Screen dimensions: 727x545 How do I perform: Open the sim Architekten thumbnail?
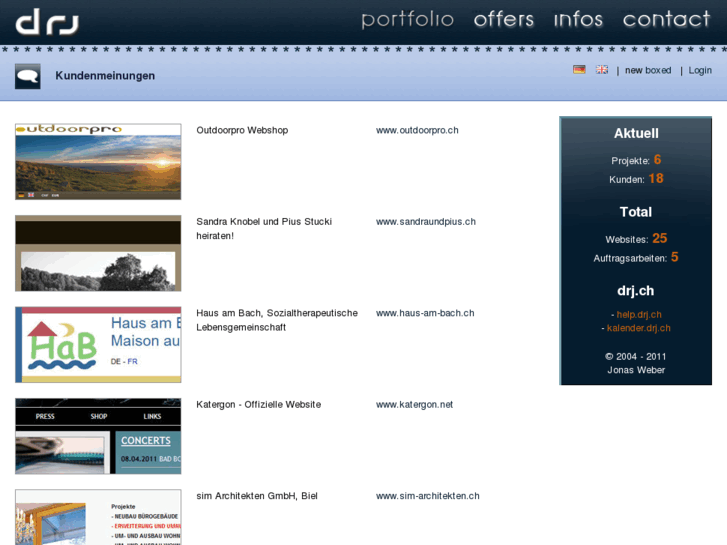[x=98, y=517]
